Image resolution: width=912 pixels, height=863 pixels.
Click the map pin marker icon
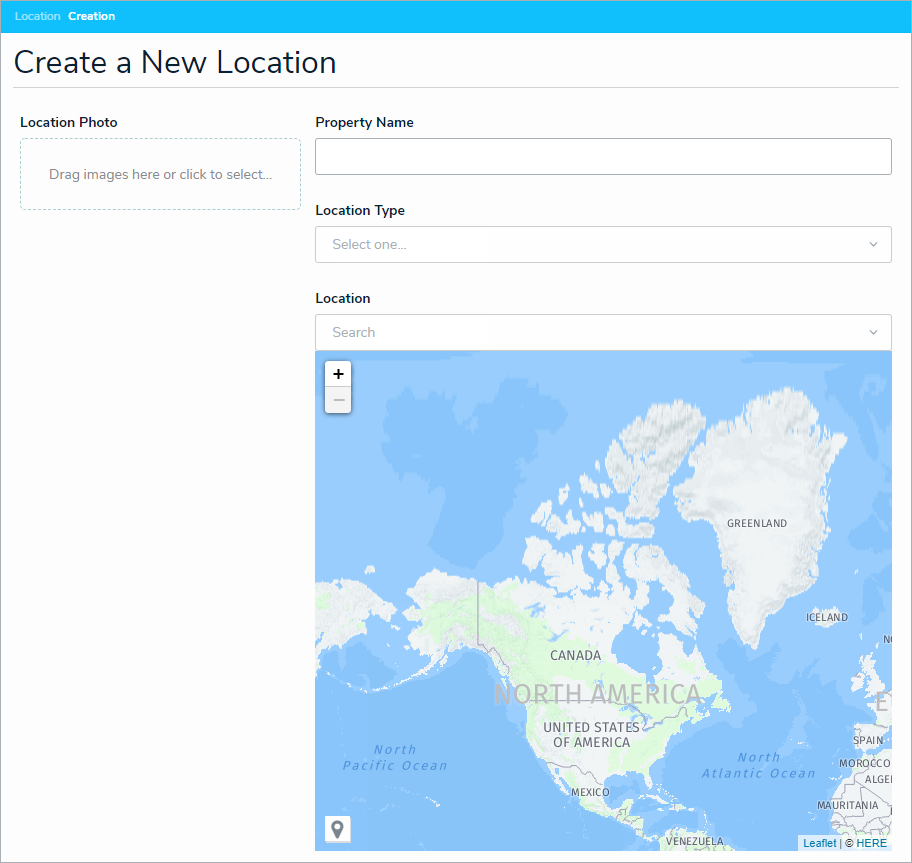pyautogui.click(x=338, y=829)
